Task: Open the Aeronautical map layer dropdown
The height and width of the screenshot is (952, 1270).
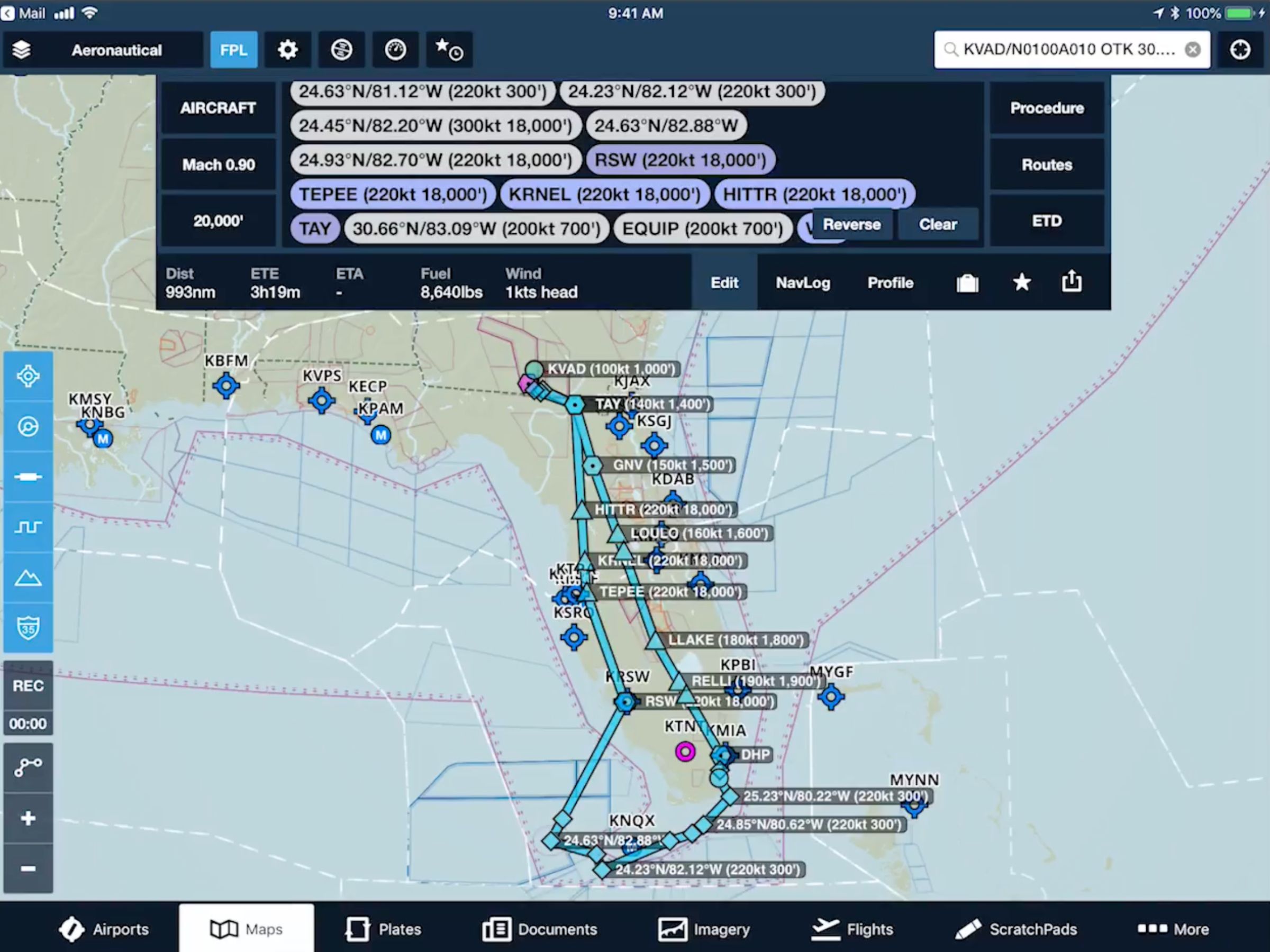Action: pos(116,50)
